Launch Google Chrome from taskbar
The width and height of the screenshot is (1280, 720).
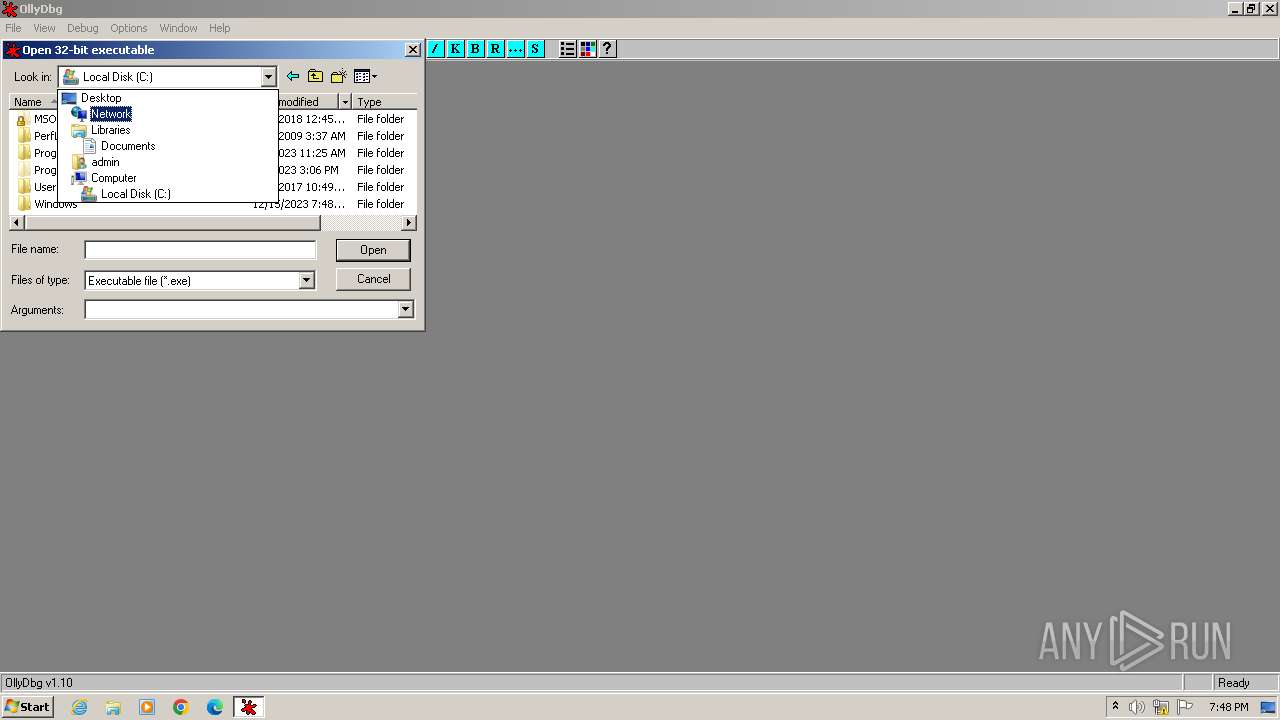pyautogui.click(x=181, y=707)
